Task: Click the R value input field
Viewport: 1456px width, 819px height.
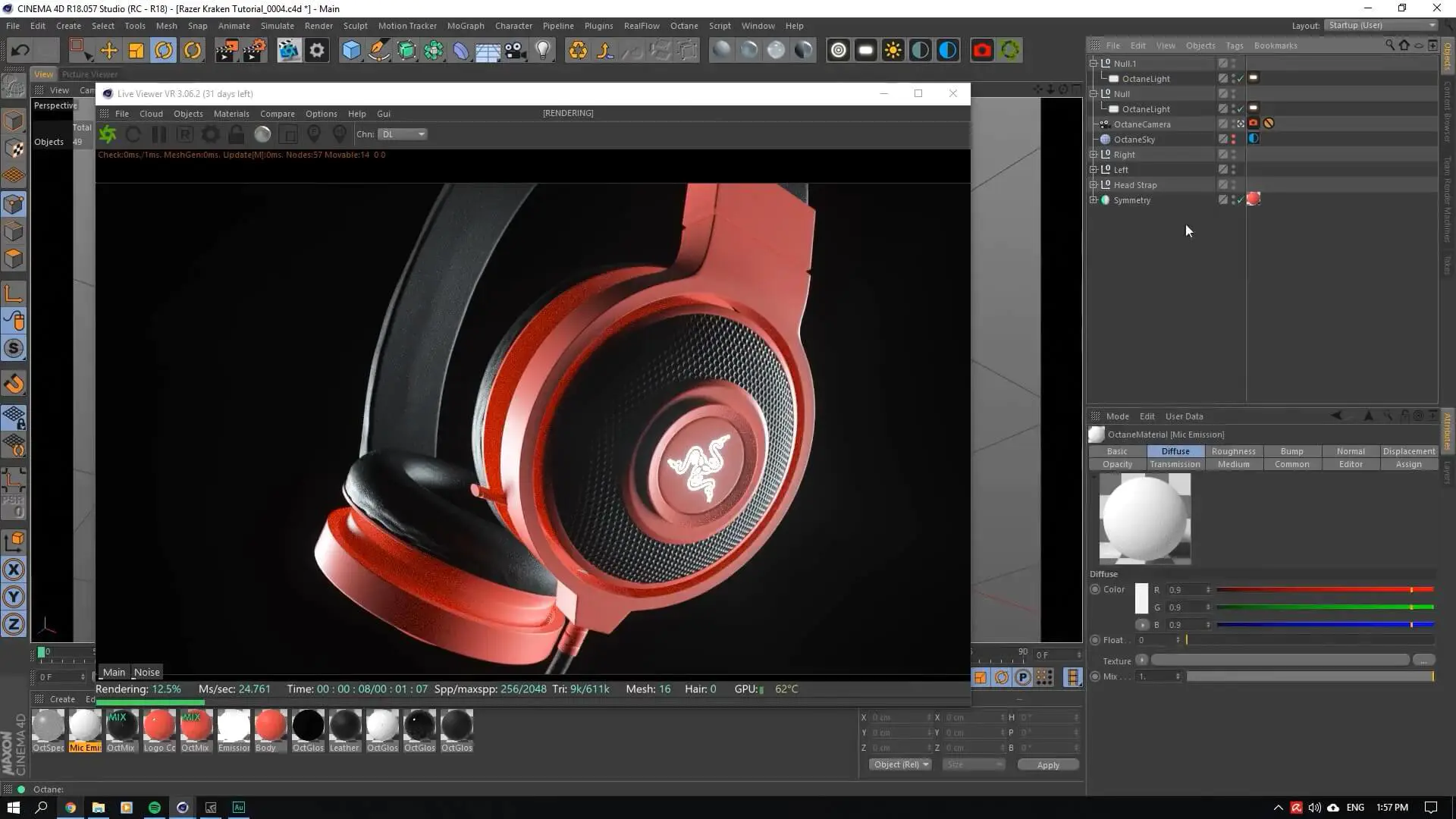Action: click(1188, 589)
